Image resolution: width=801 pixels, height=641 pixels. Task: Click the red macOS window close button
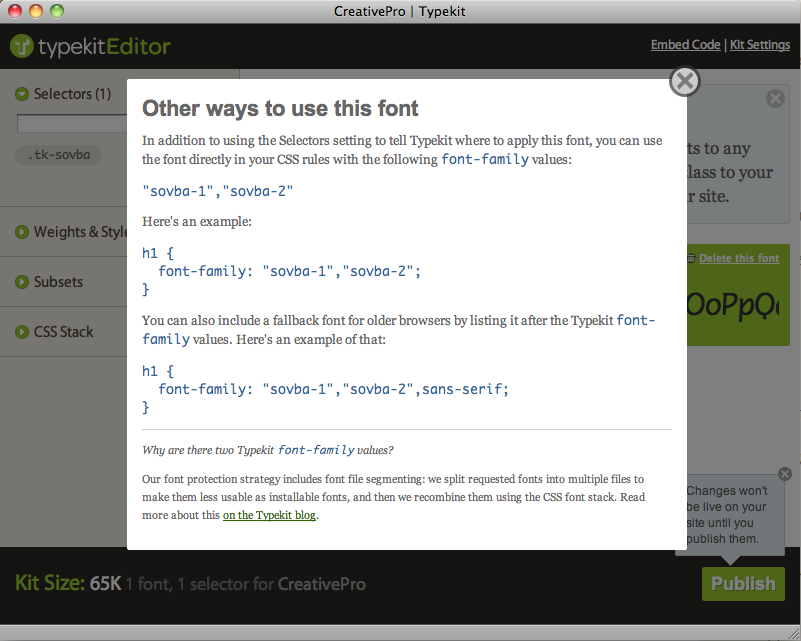click(16, 11)
